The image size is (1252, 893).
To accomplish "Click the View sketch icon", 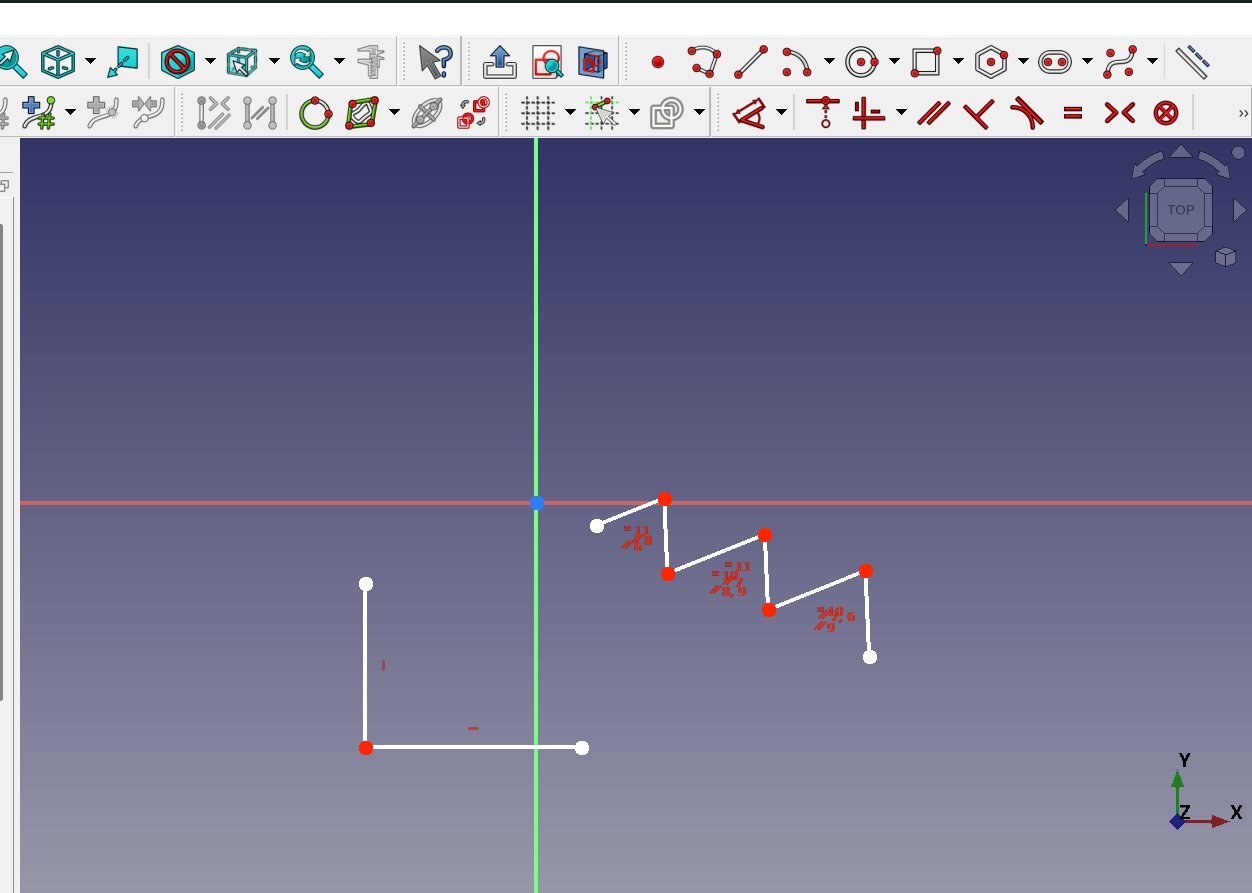I will [547, 62].
